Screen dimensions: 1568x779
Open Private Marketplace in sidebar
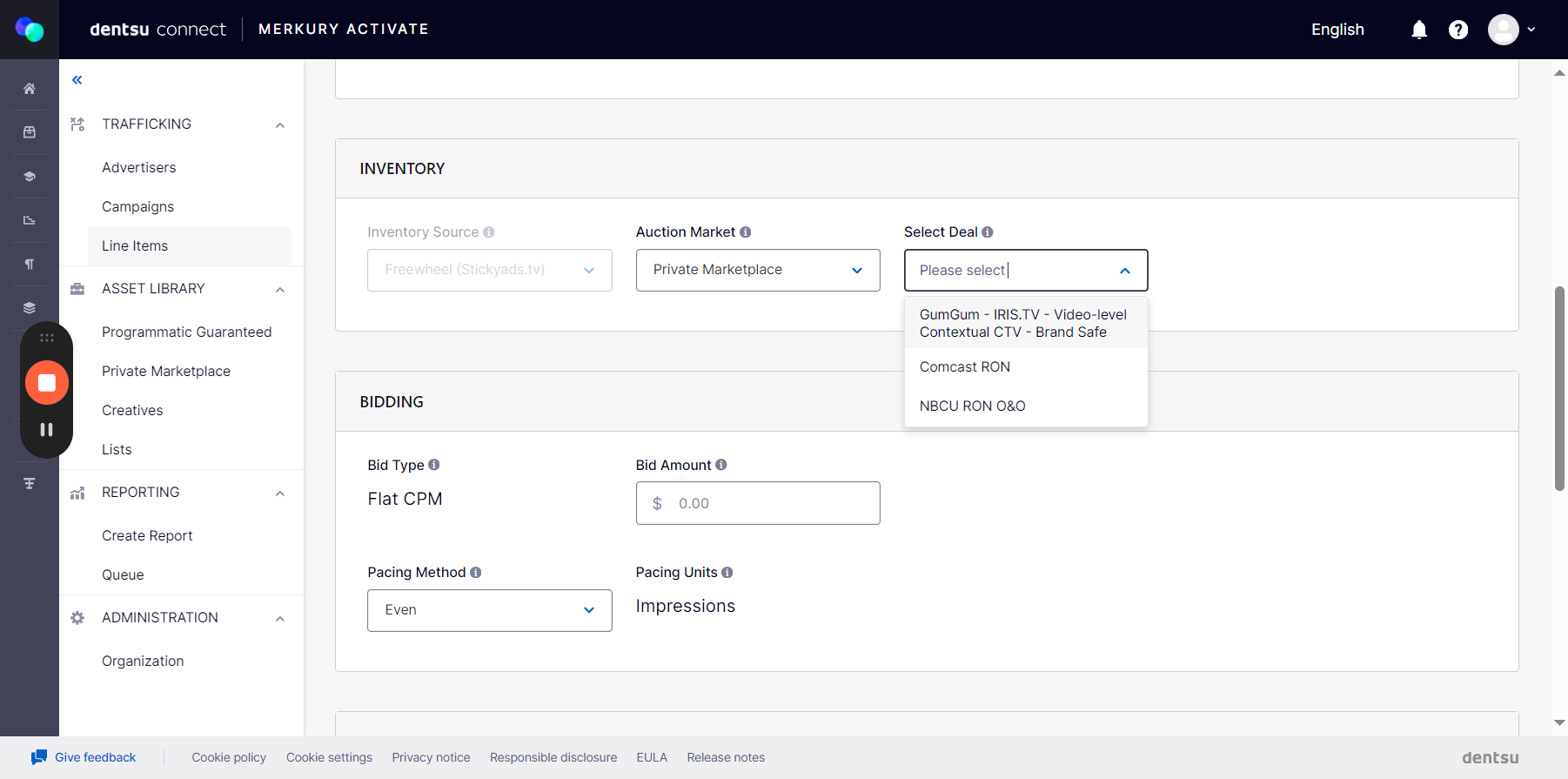pos(166,371)
